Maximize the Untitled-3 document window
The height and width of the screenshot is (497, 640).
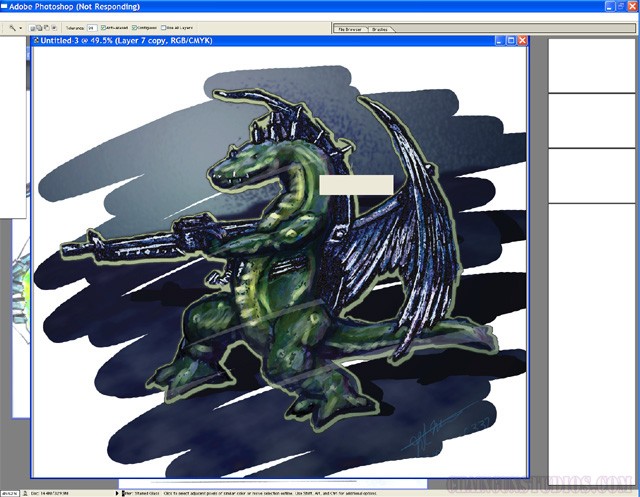pos(510,42)
